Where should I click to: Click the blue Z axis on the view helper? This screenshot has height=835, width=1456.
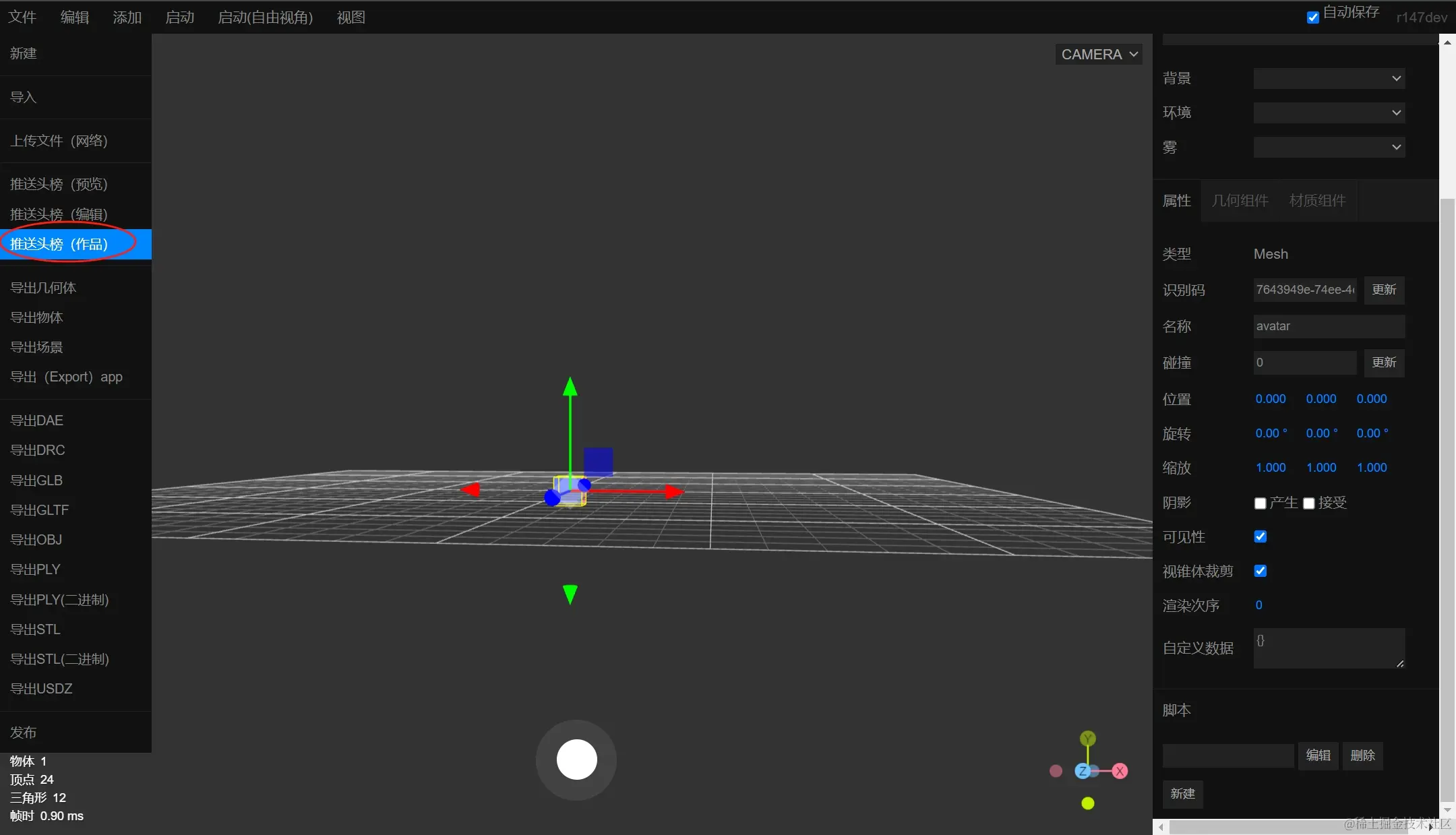click(x=1083, y=771)
